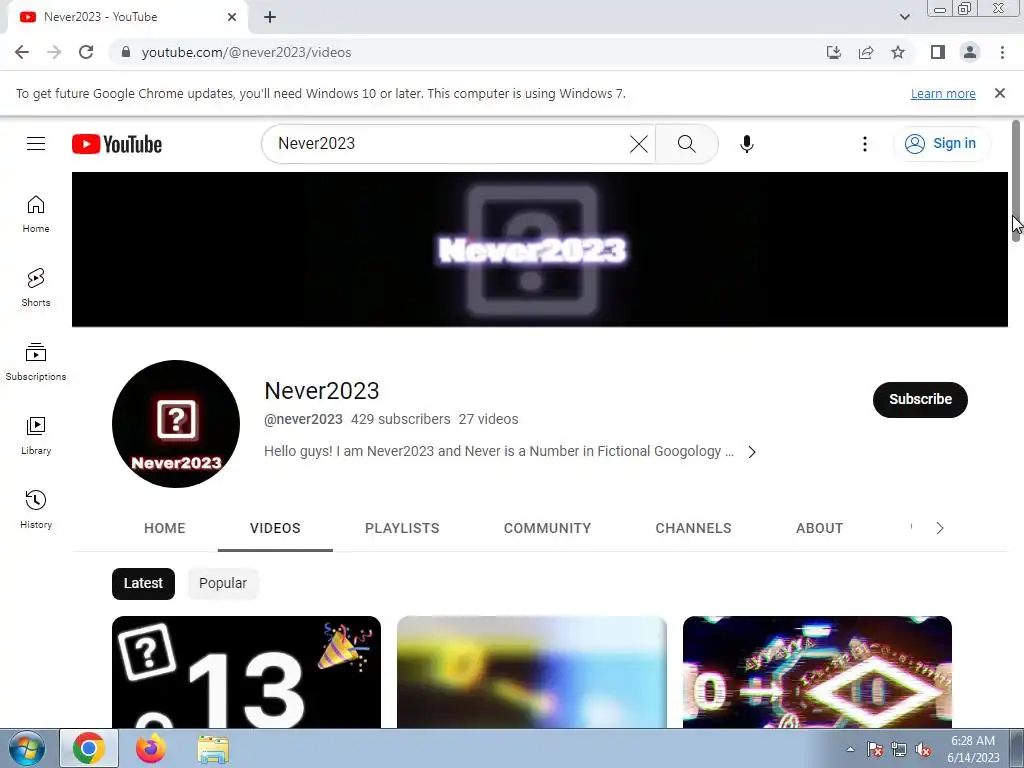Image resolution: width=1024 pixels, height=768 pixels.
Task: Select the Popular filter chip
Action: click(x=223, y=584)
